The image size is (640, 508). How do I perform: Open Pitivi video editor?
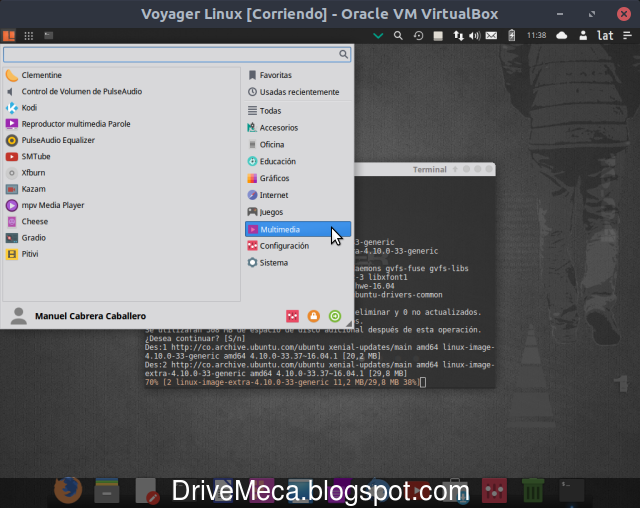tap(122, 254)
